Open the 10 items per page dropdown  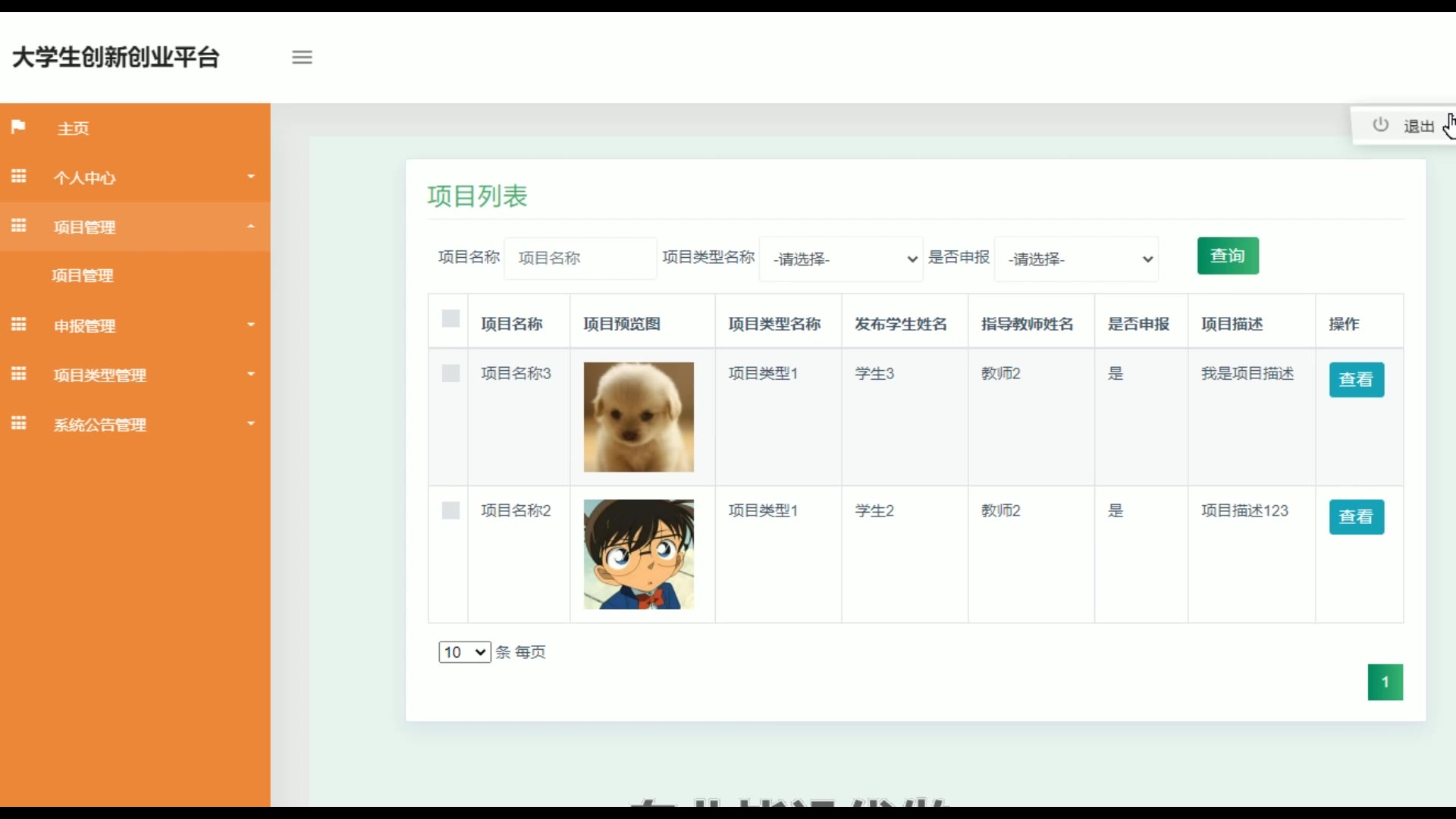(464, 652)
